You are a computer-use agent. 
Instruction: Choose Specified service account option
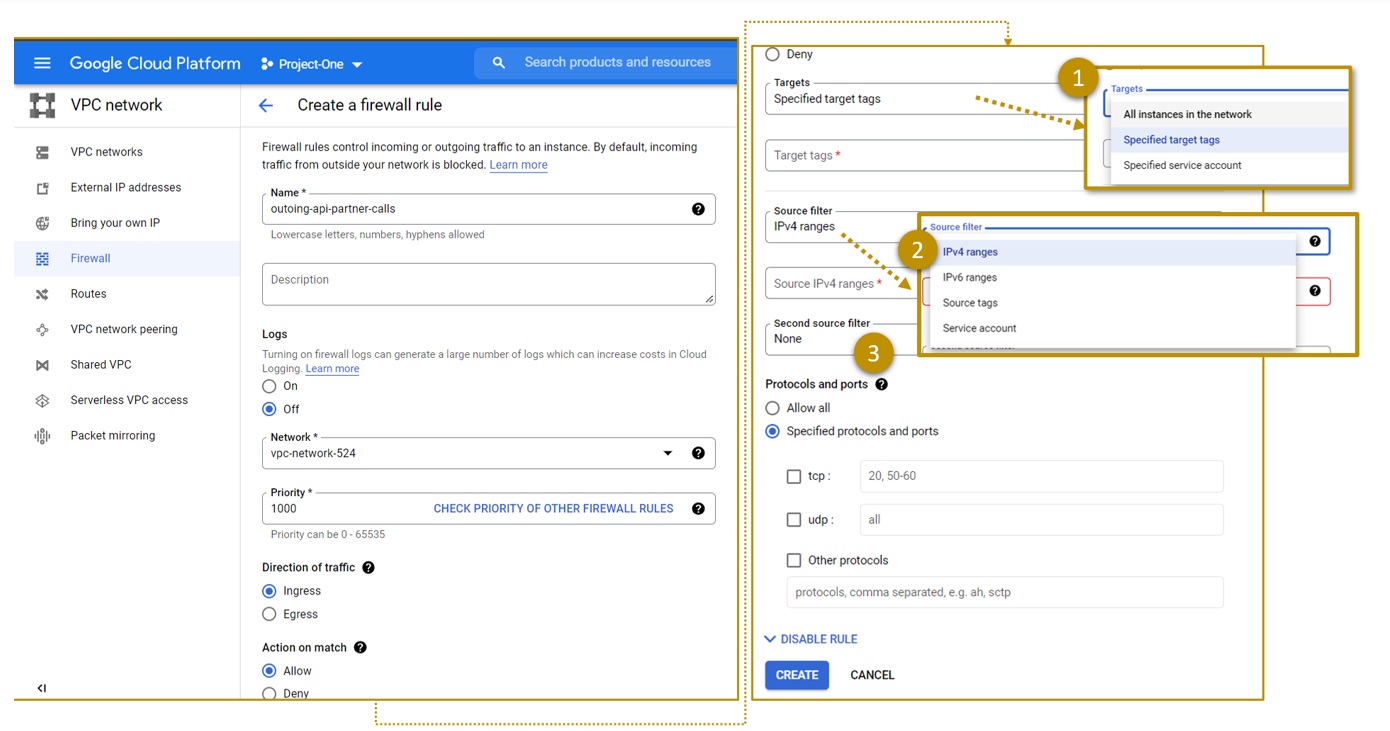pos(1230,165)
